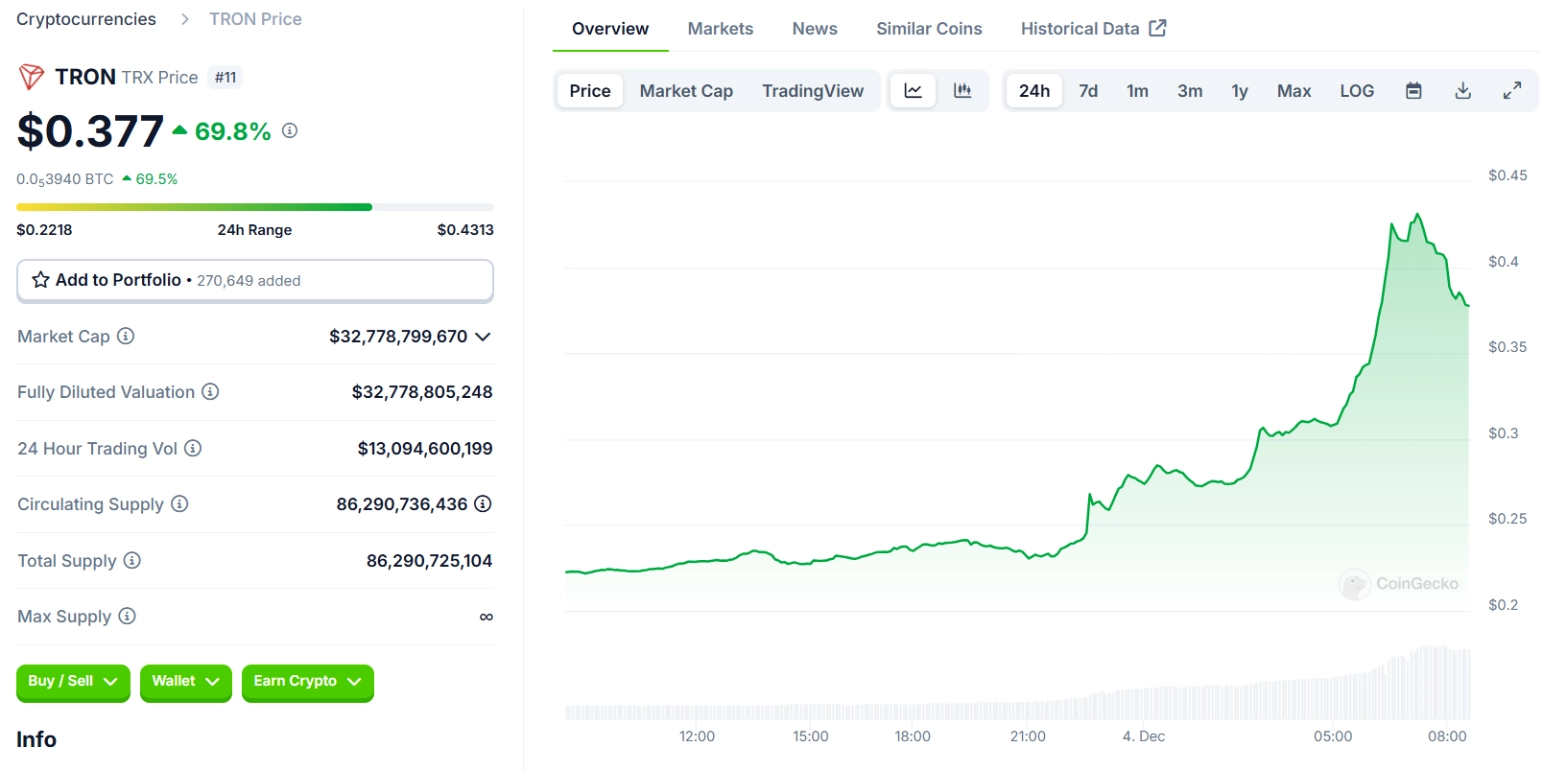
Task: Click the Info section heading
Action: [x=37, y=740]
